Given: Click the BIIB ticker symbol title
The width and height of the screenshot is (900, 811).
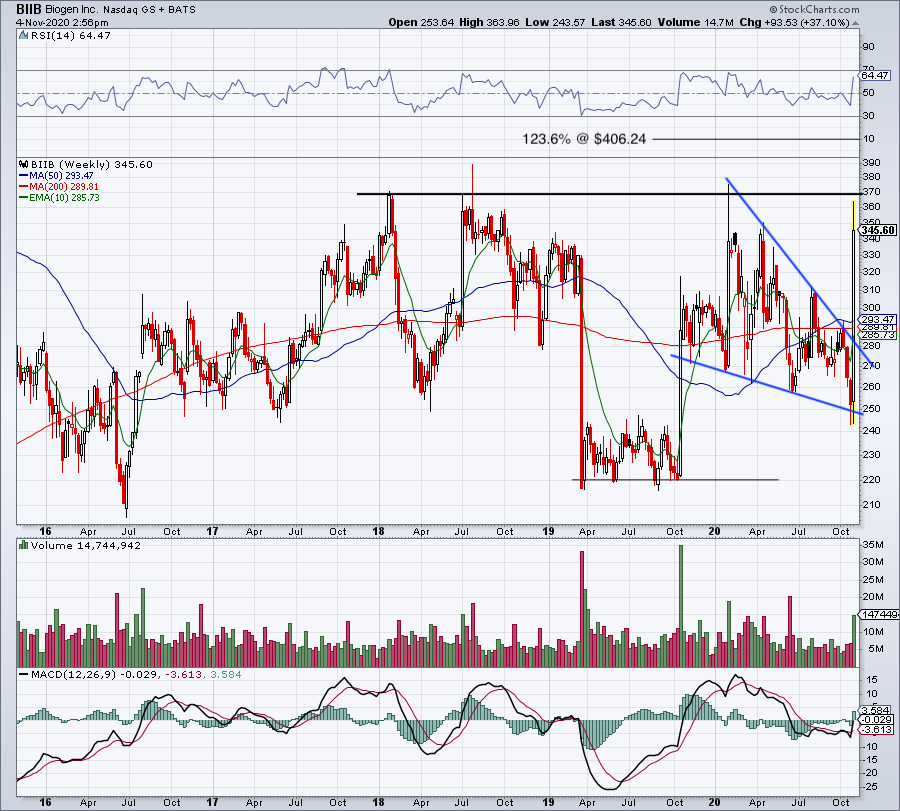Looking at the screenshot, I should point(29,9).
